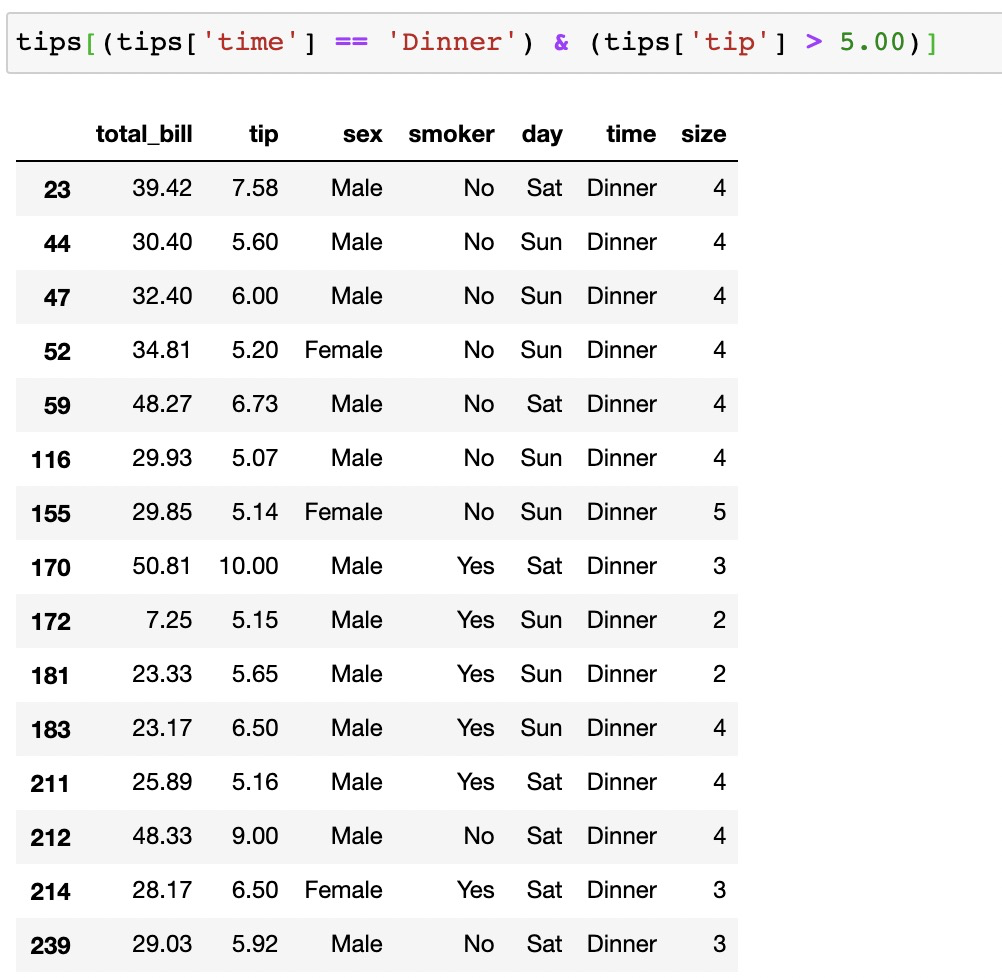The height and width of the screenshot is (980, 1002).
Task: Select row index 59
Action: point(57,405)
